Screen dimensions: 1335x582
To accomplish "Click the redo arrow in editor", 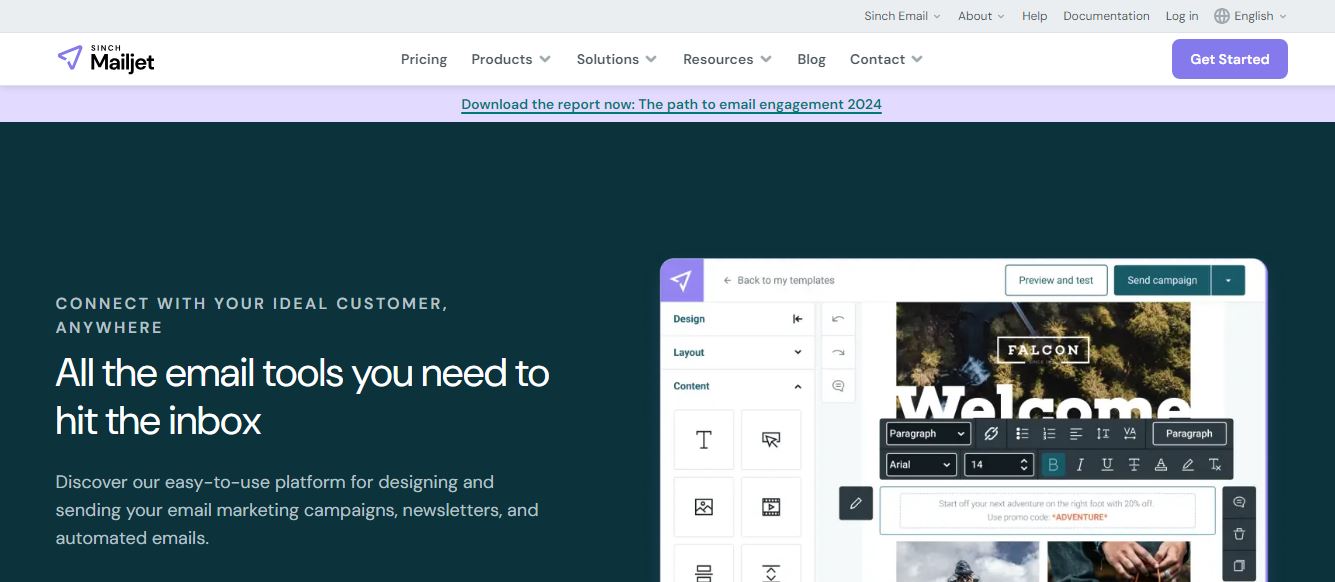I will [838, 352].
